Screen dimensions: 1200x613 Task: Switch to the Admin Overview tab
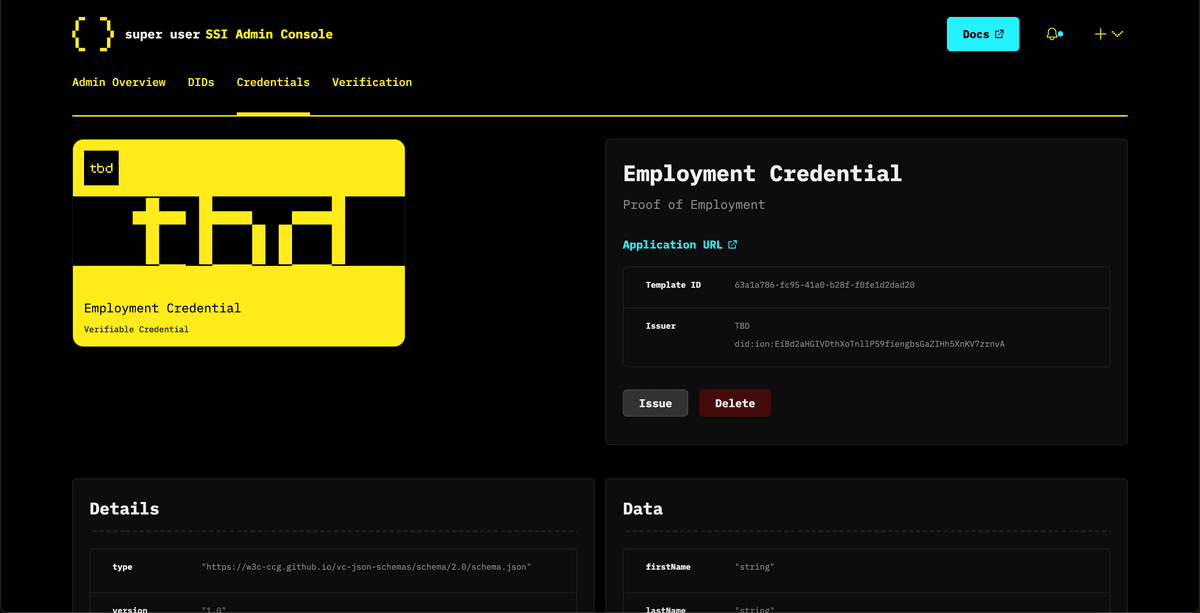click(119, 82)
